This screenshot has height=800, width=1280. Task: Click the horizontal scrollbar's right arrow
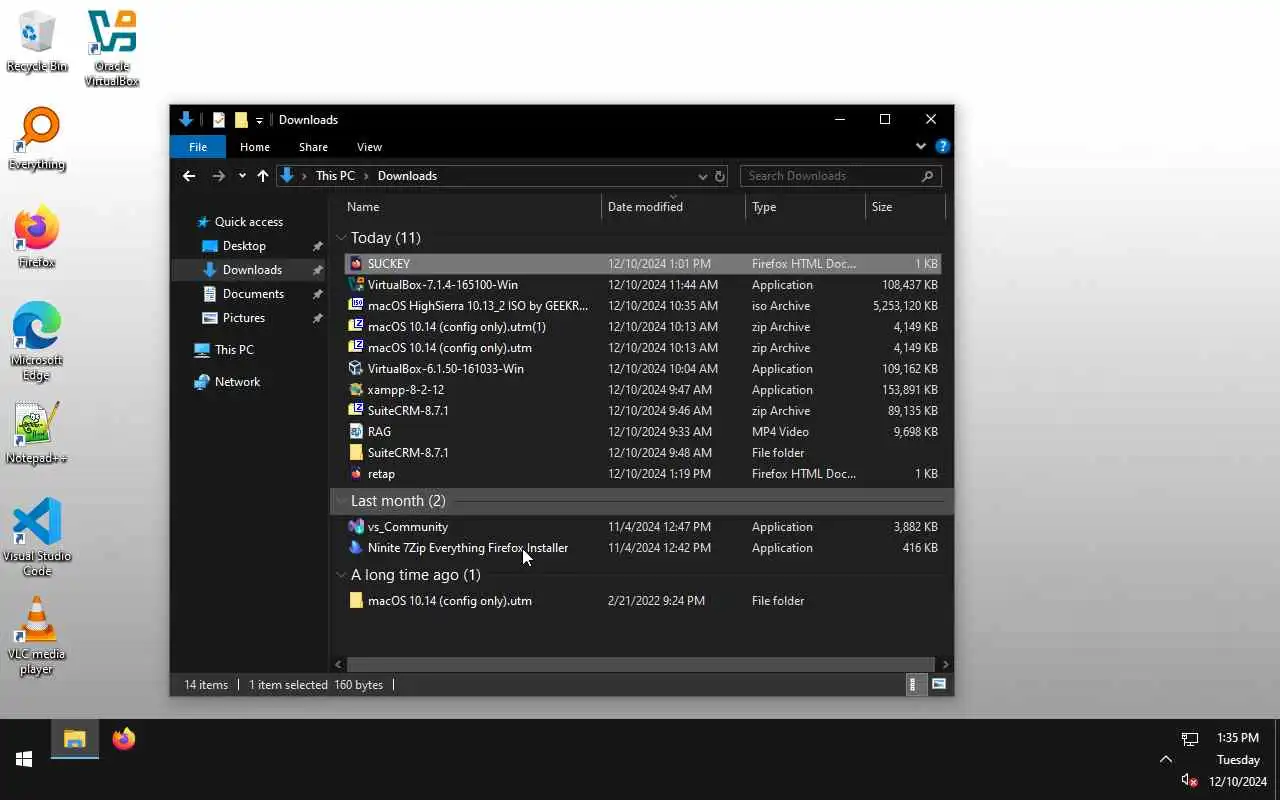tap(945, 664)
